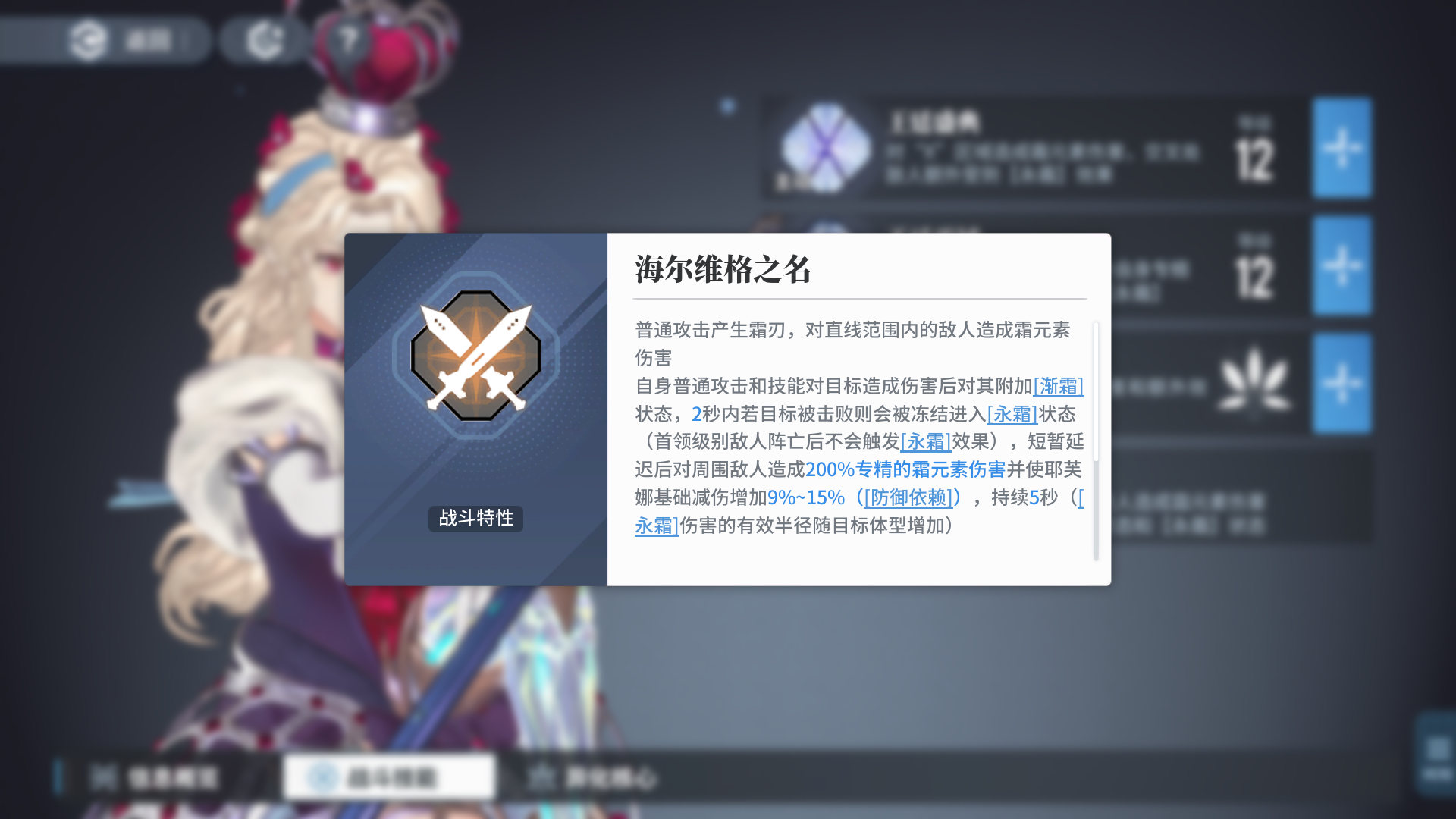The height and width of the screenshot is (819, 1456).
Task: Select the crystal X skill icon
Action: point(825,148)
